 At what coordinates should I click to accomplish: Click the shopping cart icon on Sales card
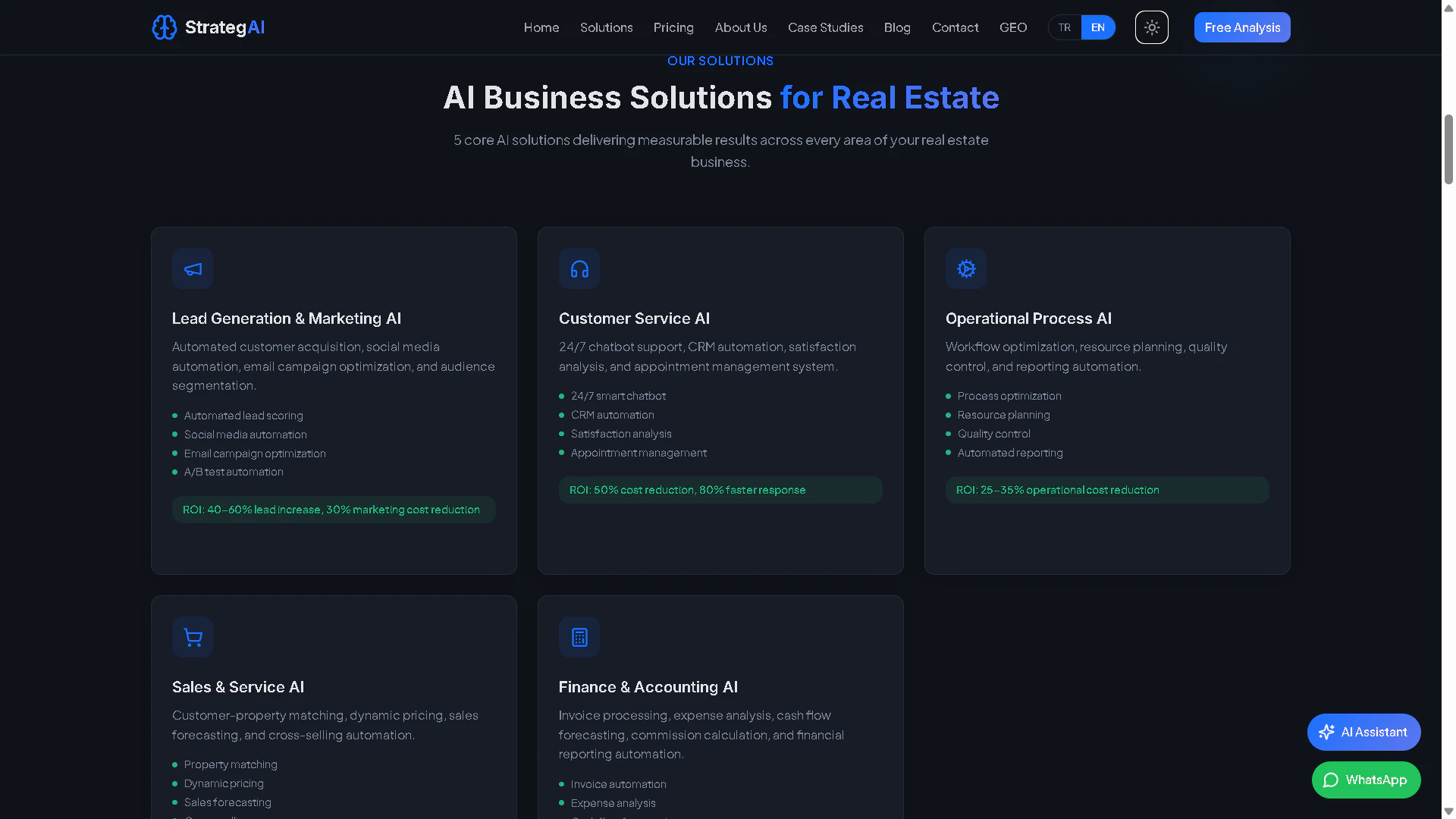tap(193, 637)
